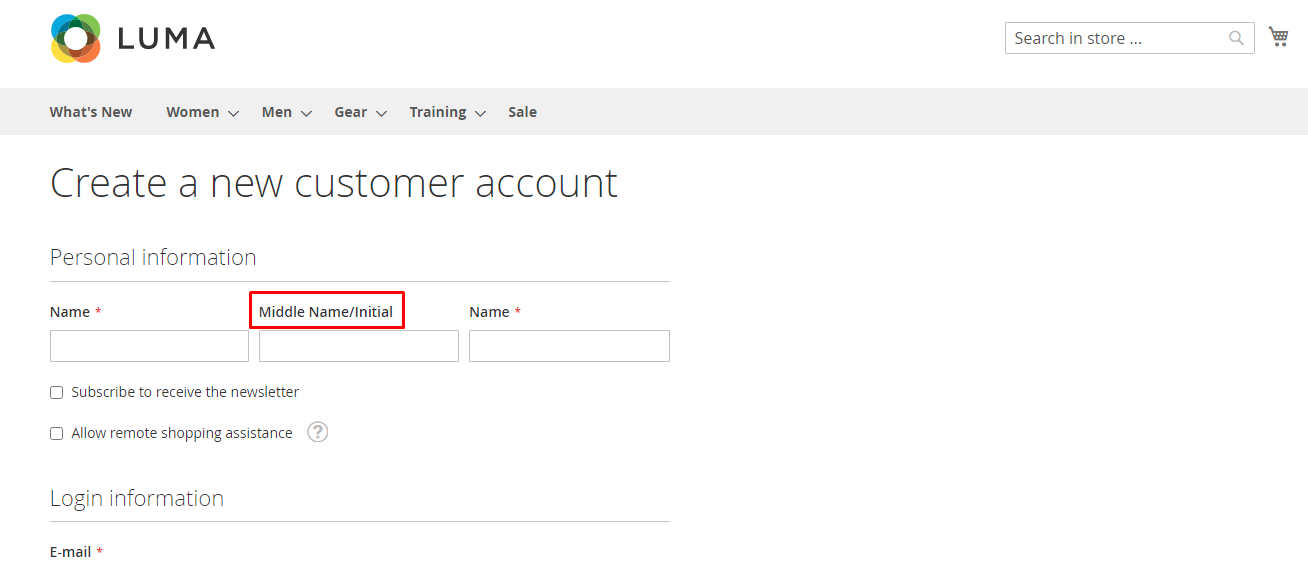1308x566 pixels.
Task: Click the Middle Name/Initial text box
Action: 358,346
